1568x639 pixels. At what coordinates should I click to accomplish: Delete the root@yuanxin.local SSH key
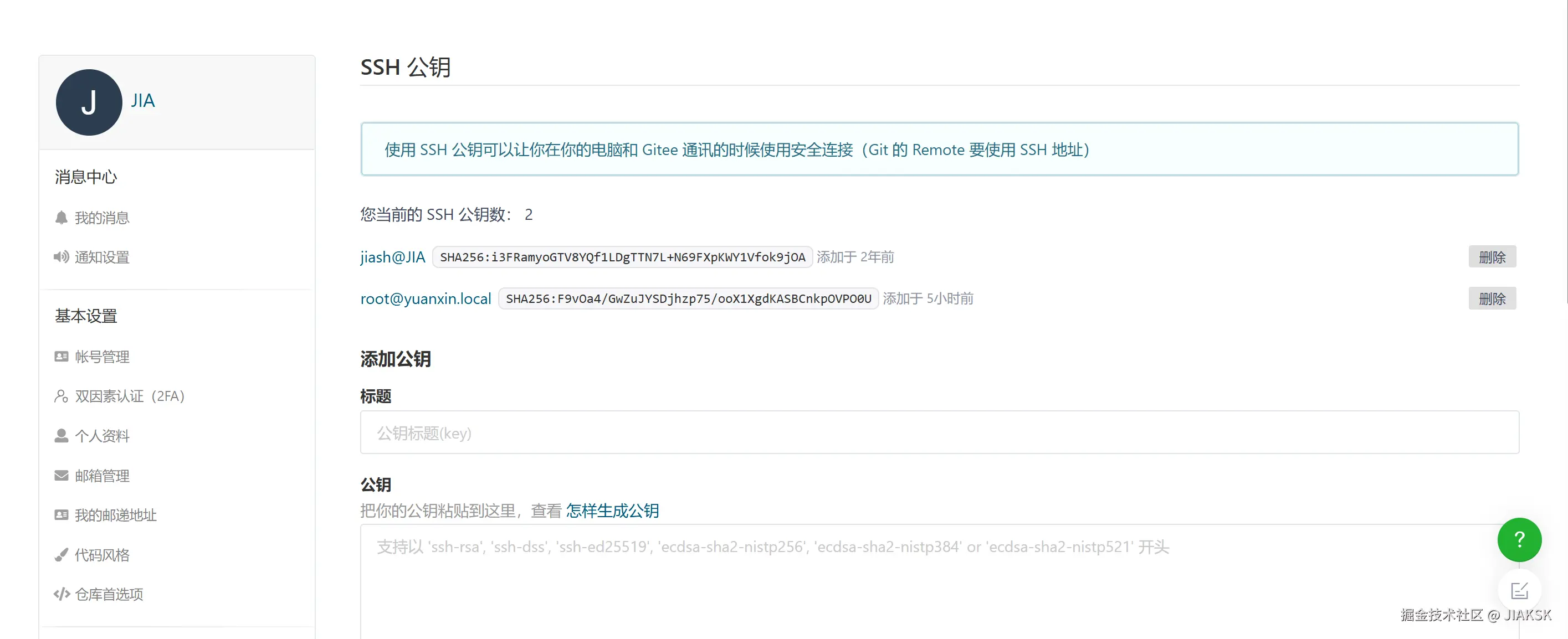click(x=1492, y=298)
